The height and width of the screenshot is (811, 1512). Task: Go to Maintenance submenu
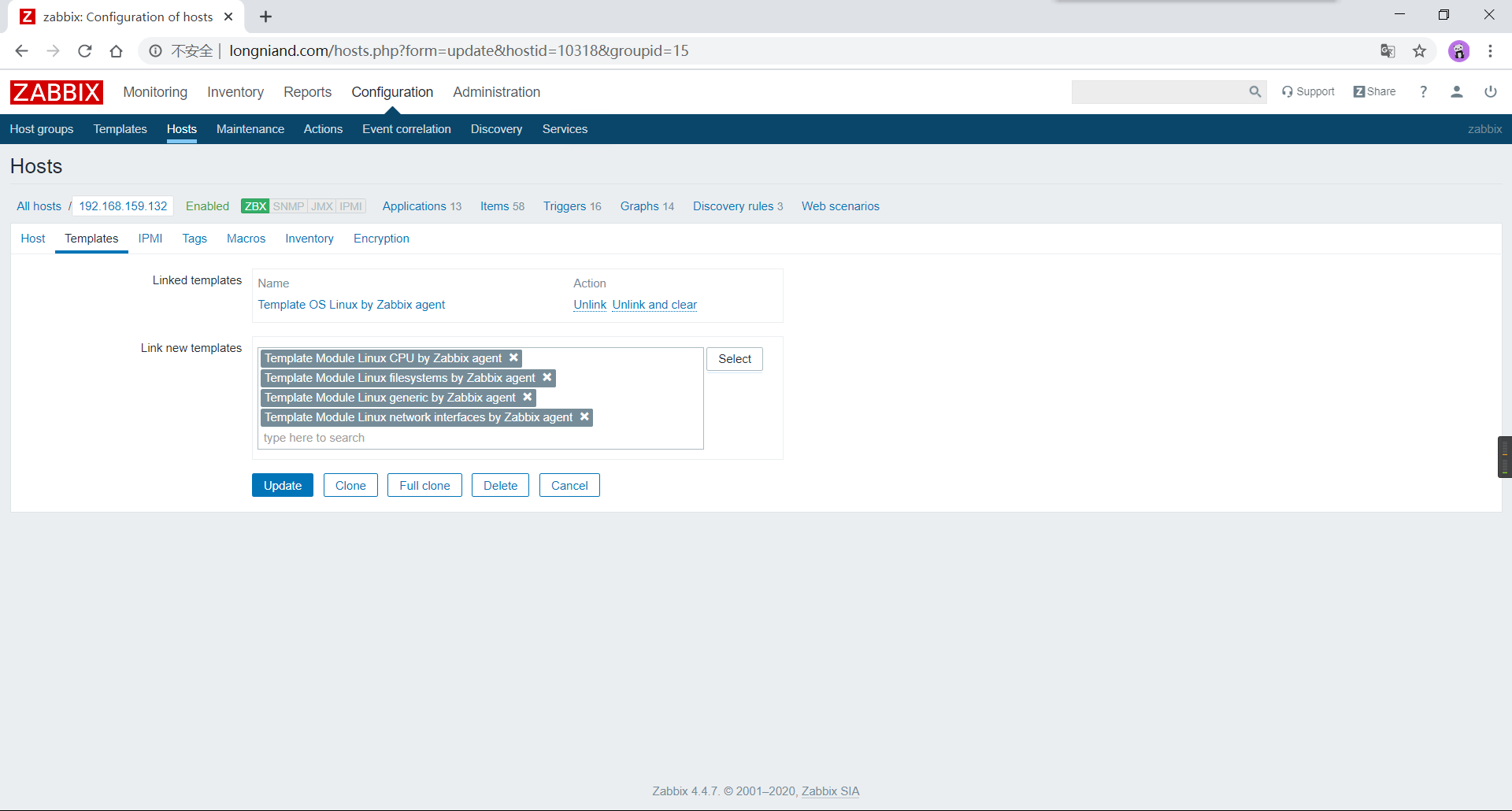[x=250, y=129]
